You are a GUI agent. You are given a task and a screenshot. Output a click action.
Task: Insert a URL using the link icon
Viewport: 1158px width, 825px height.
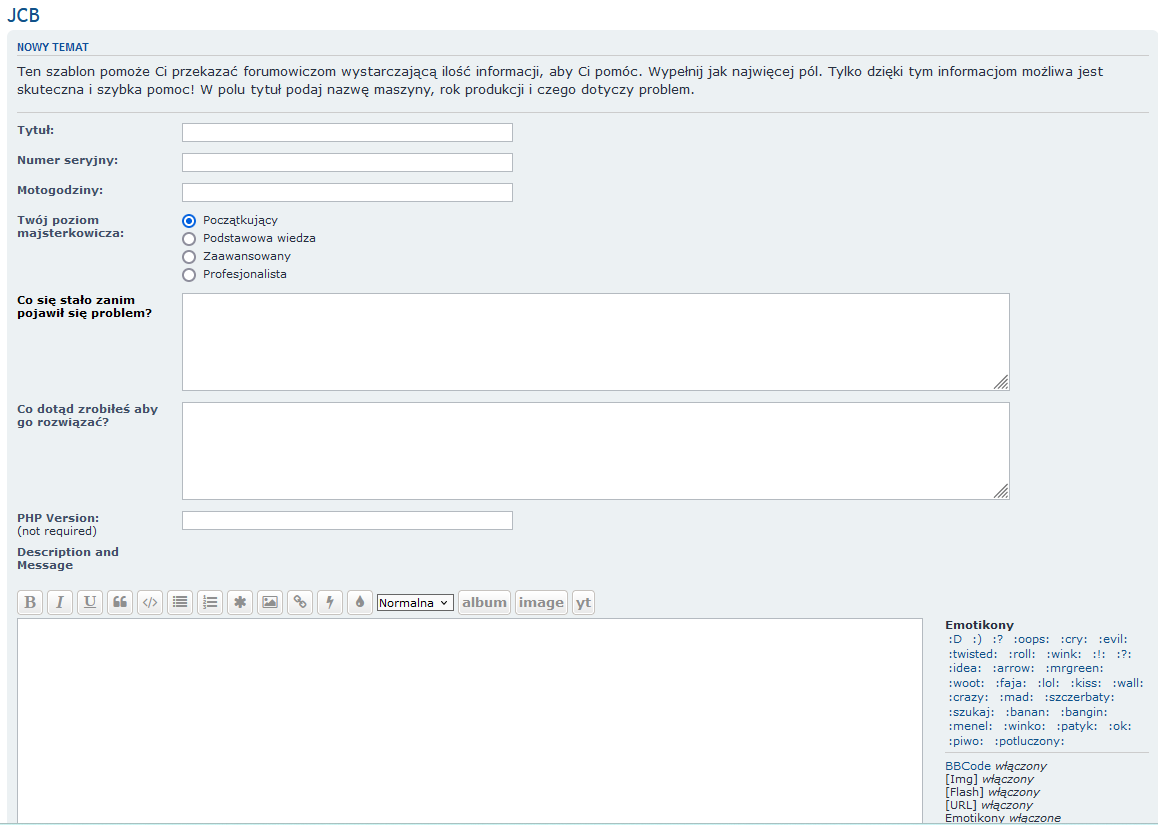click(300, 603)
